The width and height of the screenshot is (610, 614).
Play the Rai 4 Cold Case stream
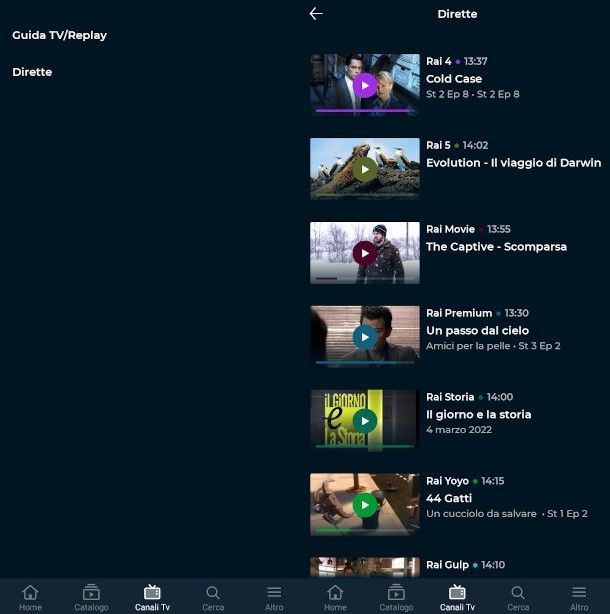365,85
